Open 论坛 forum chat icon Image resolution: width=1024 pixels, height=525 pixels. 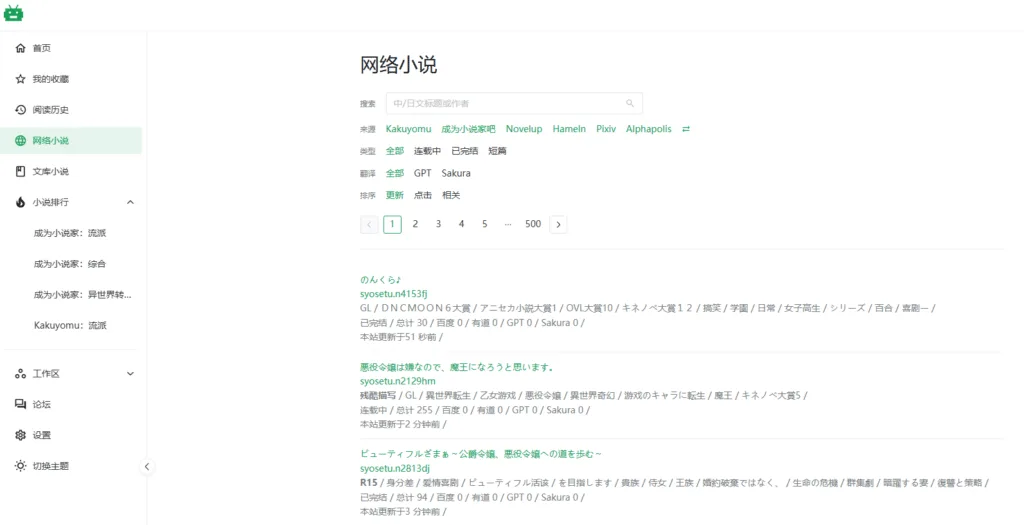21,405
